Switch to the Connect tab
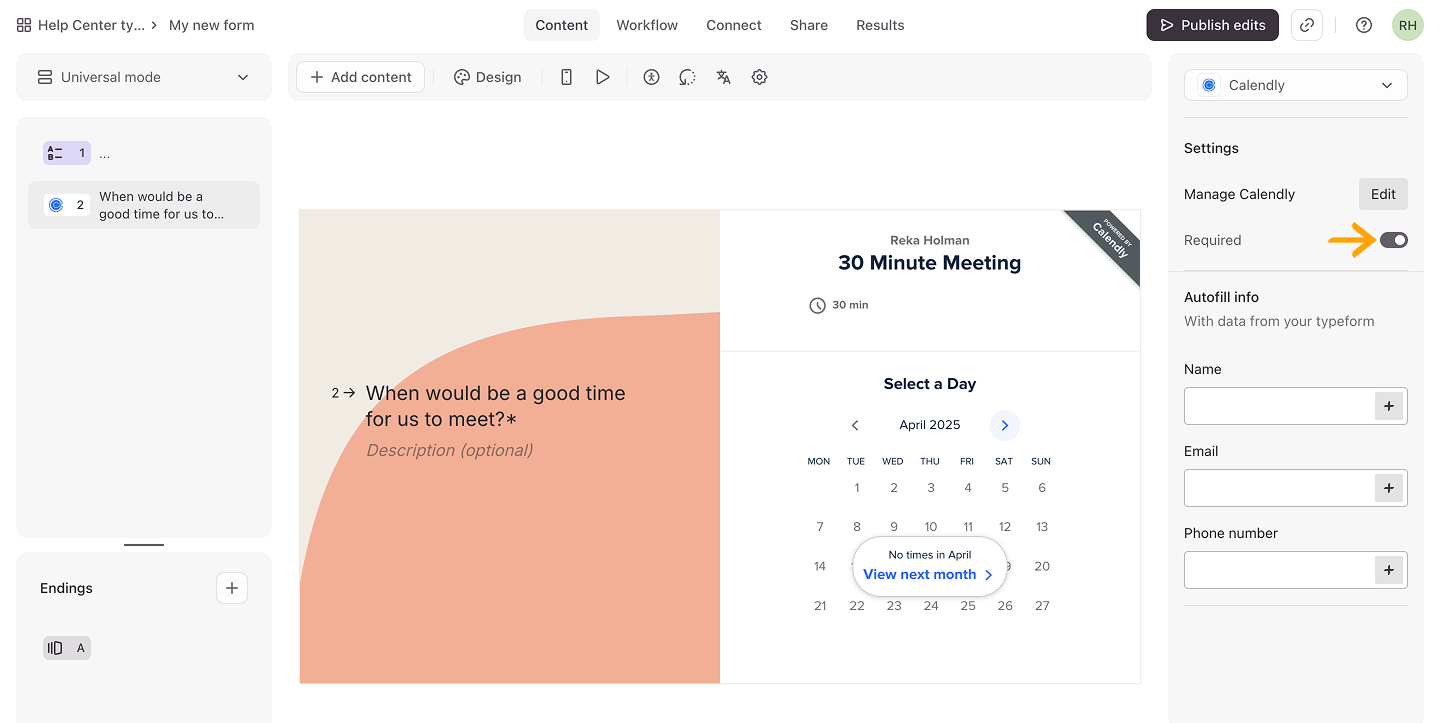The image size is (1440, 723). [x=734, y=25]
